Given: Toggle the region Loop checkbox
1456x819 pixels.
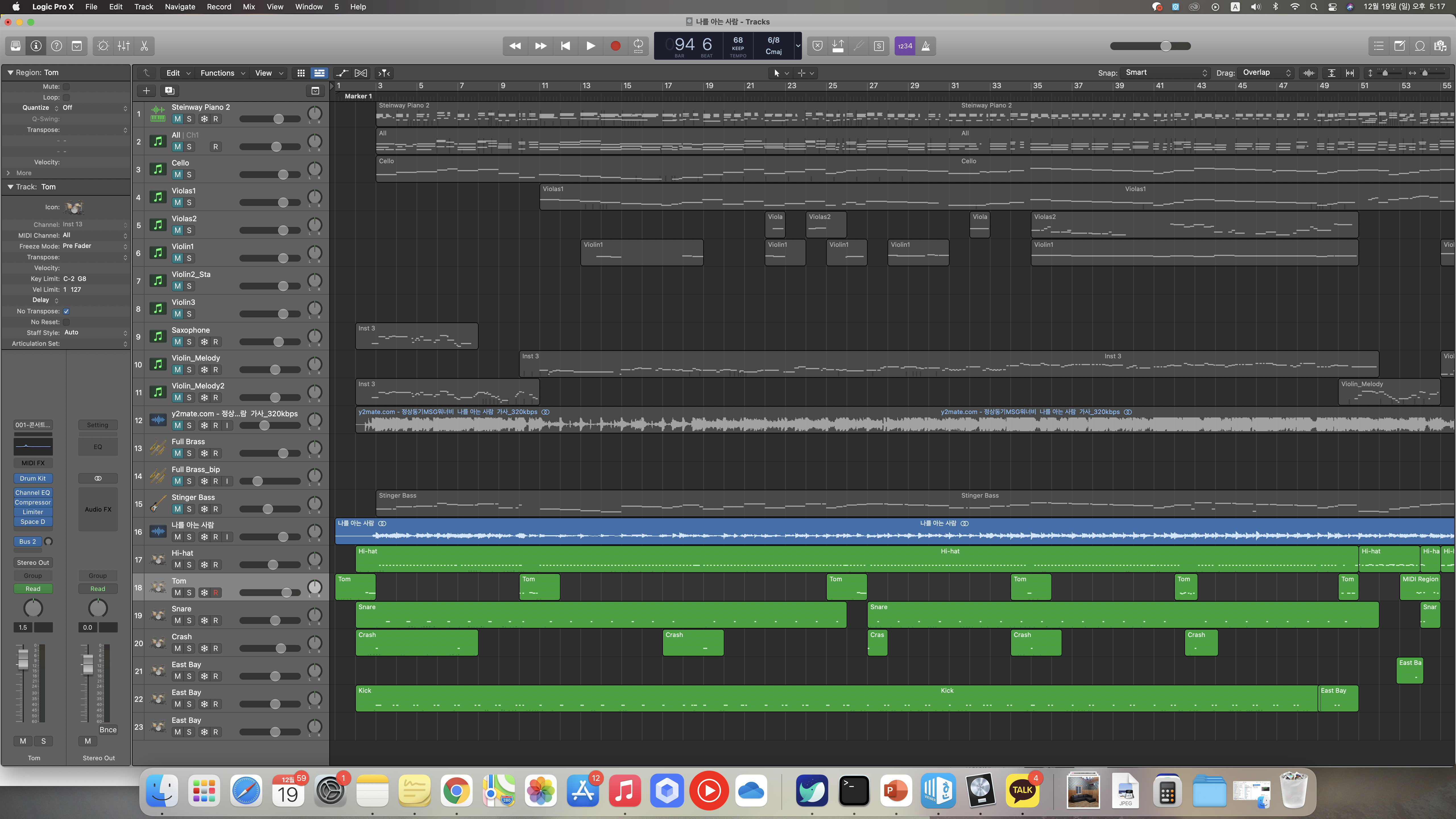Looking at the screenshot, I should (66, 97).
